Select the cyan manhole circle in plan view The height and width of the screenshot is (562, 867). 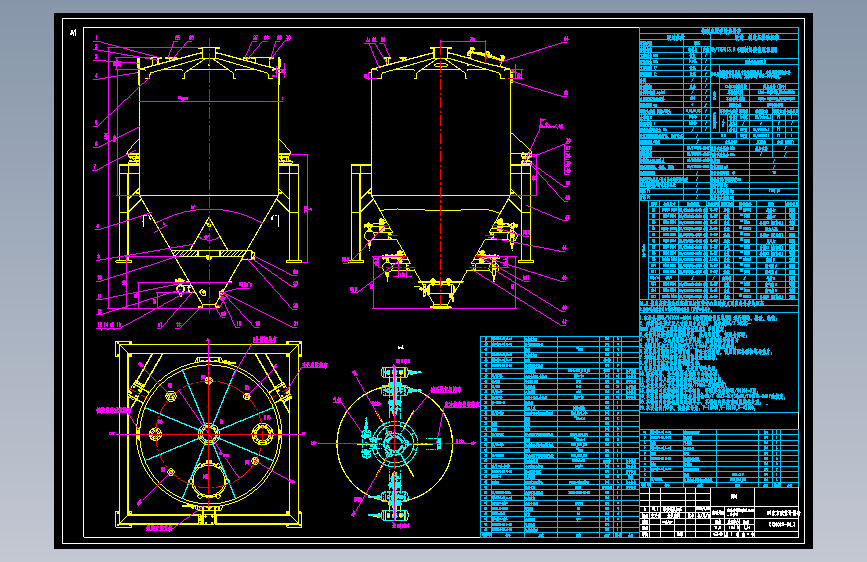coord(208,478)
